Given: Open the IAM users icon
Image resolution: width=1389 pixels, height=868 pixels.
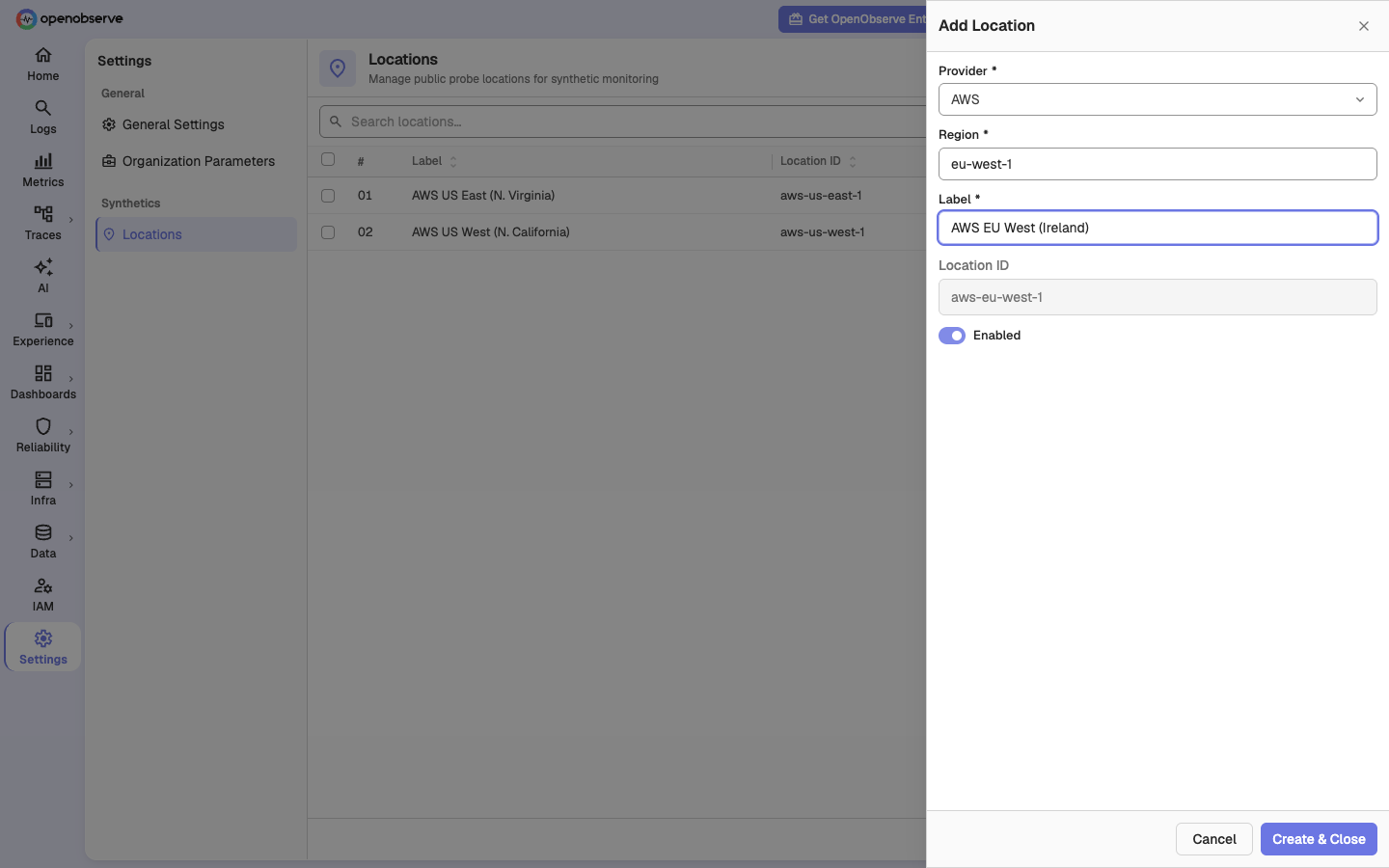Looking at the screenshot, I should (x=43, y=585).
